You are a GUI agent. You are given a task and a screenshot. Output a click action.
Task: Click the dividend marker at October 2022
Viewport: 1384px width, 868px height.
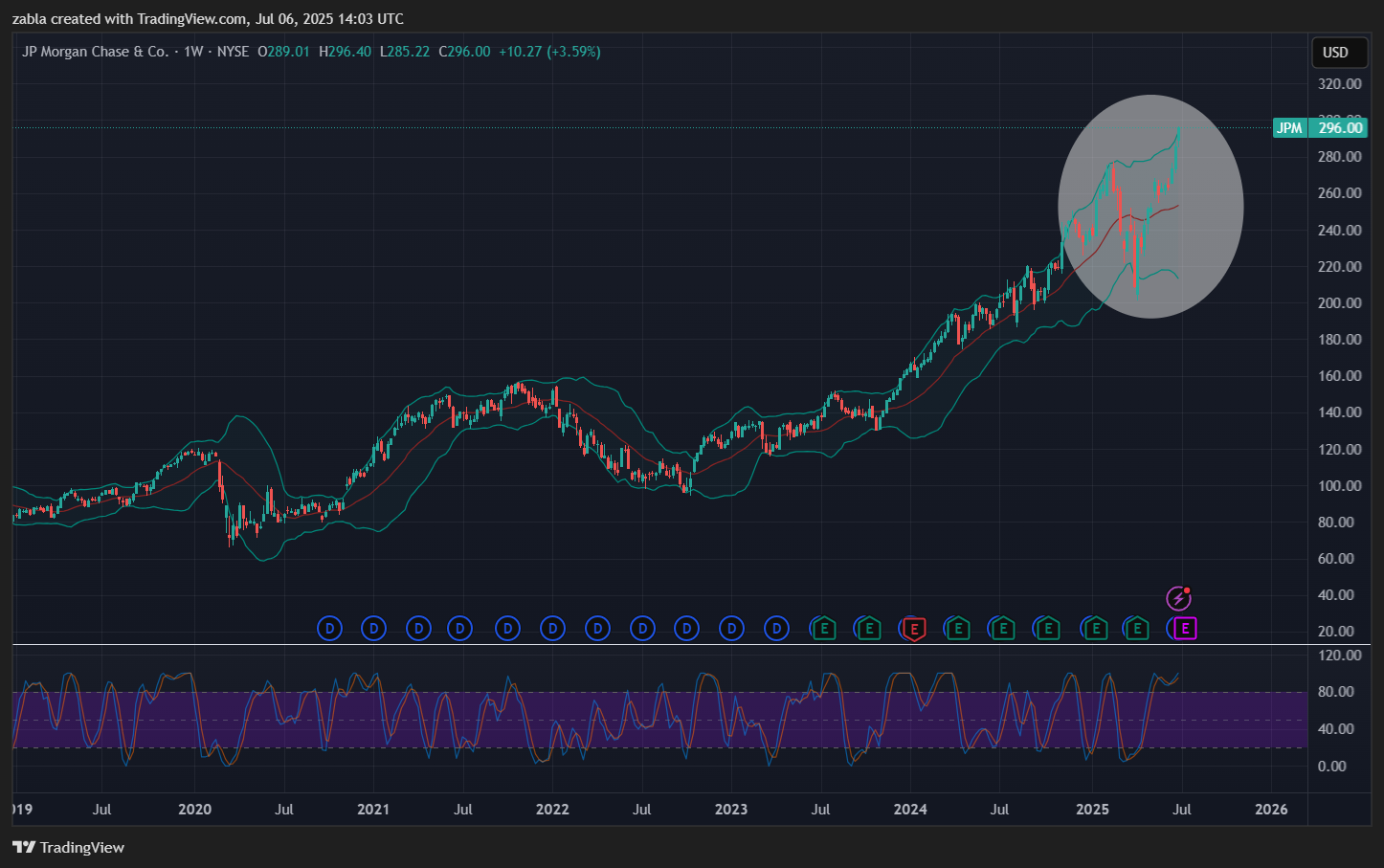[686, 629]
